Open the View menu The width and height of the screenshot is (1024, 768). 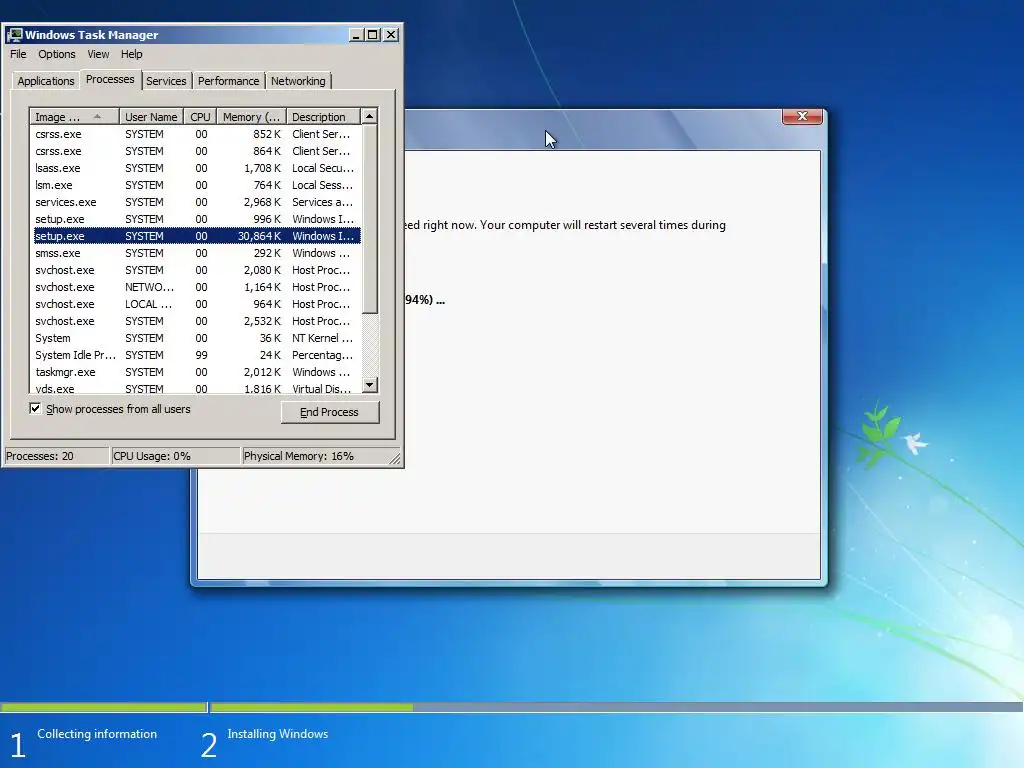[x=99, y=54]
